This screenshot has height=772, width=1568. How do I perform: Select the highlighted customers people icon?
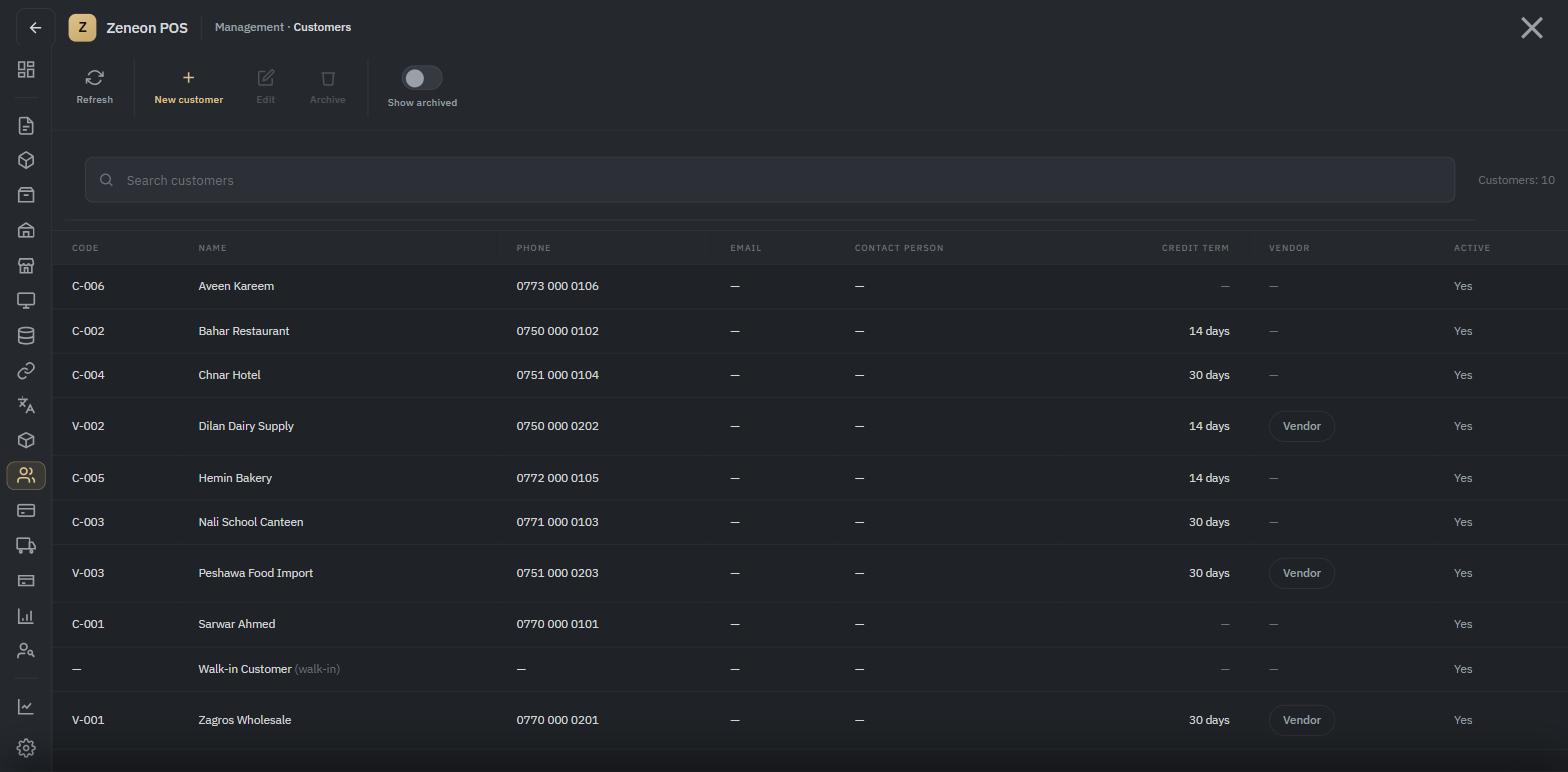(26, 476)
